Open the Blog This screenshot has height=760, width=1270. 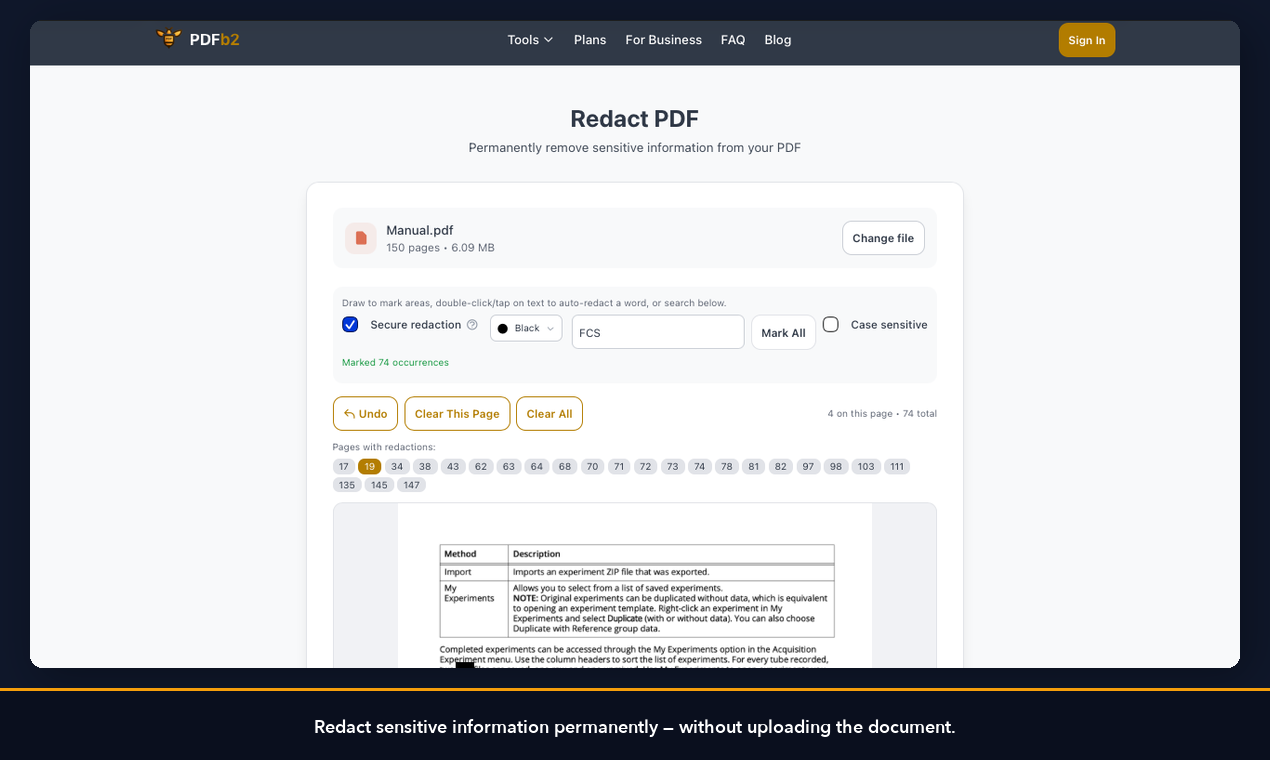pos(777,40)
